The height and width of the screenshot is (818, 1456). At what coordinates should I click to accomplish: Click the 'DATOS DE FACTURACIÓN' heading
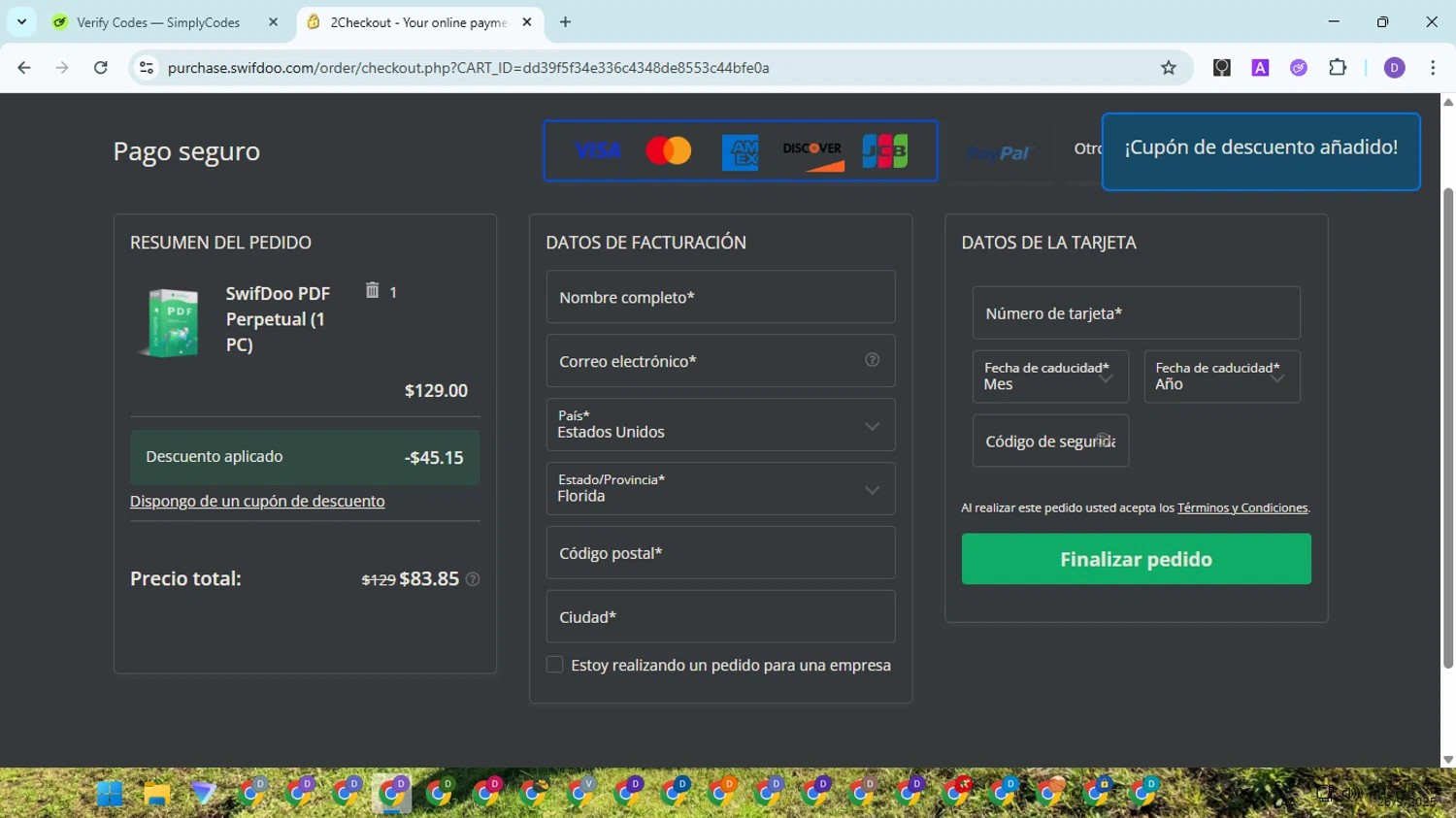click(x=645, y=243)
